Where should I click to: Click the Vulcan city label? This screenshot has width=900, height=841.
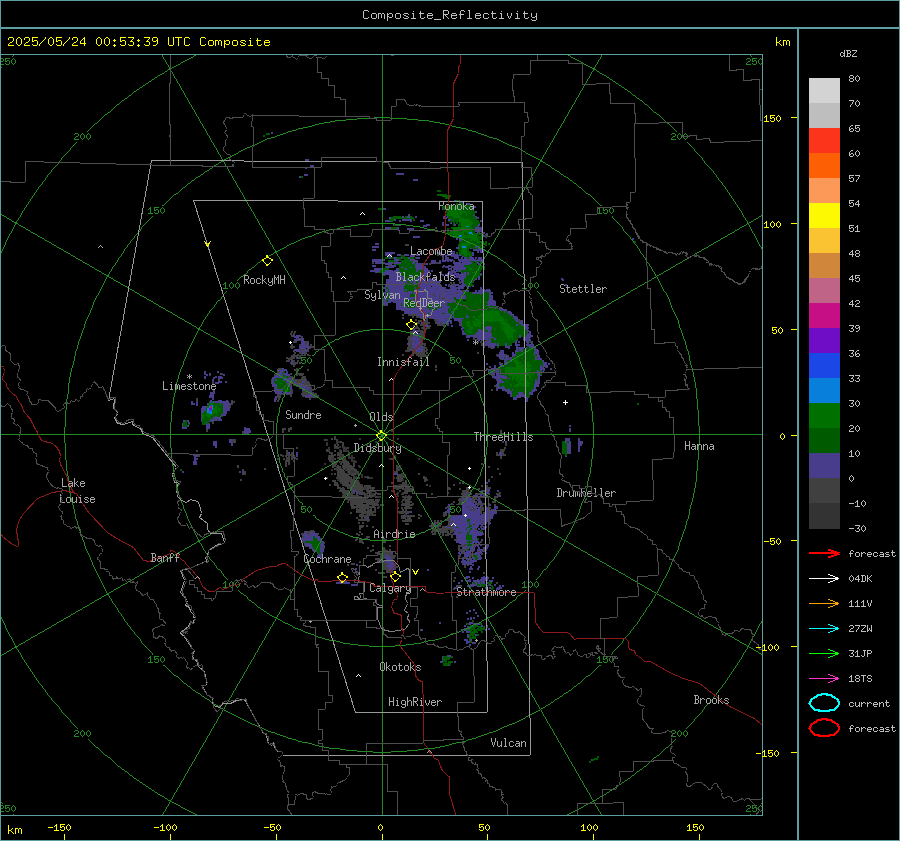[x=508, y=743]
